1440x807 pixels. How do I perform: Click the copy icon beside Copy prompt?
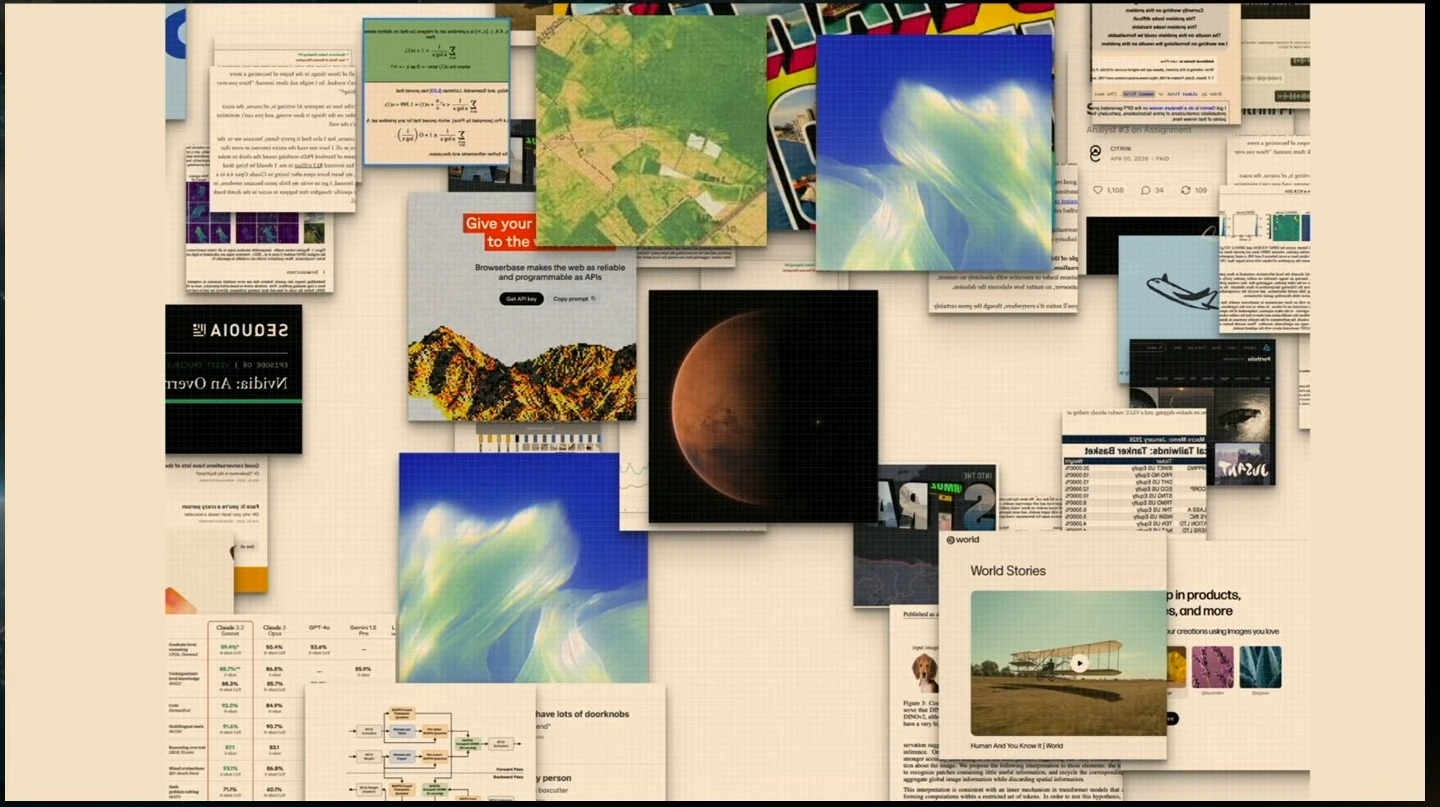pos(593,299)
